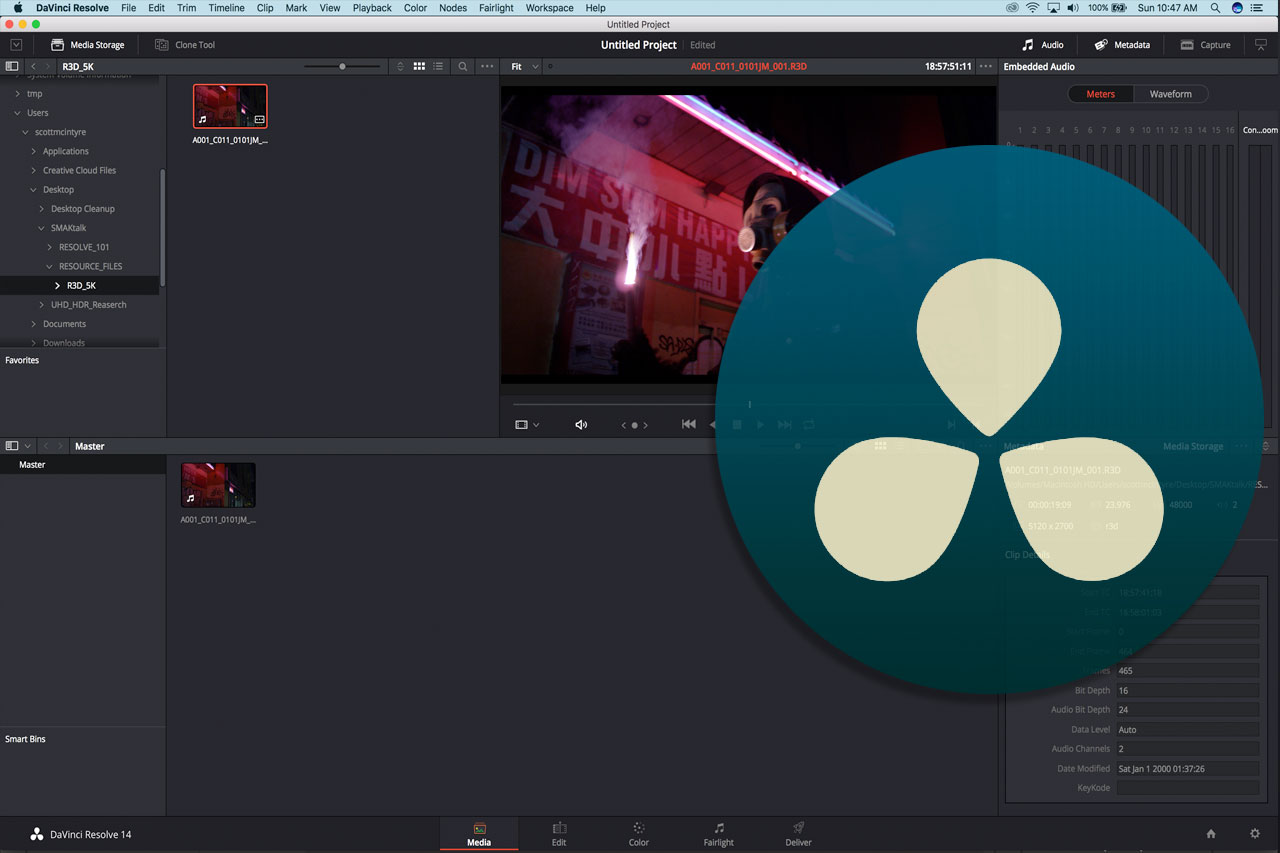The image size is (1280, 853).
Task: Jump to first frame in viewer
Action: pyautogui.click(x=689, y=424)
